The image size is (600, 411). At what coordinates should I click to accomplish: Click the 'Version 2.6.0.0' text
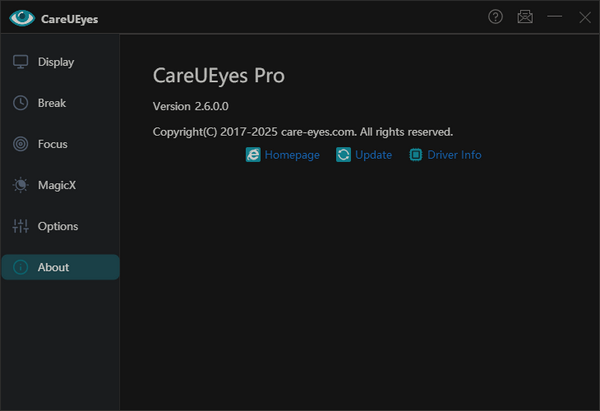pyautogui.click(x=191, y=106)
